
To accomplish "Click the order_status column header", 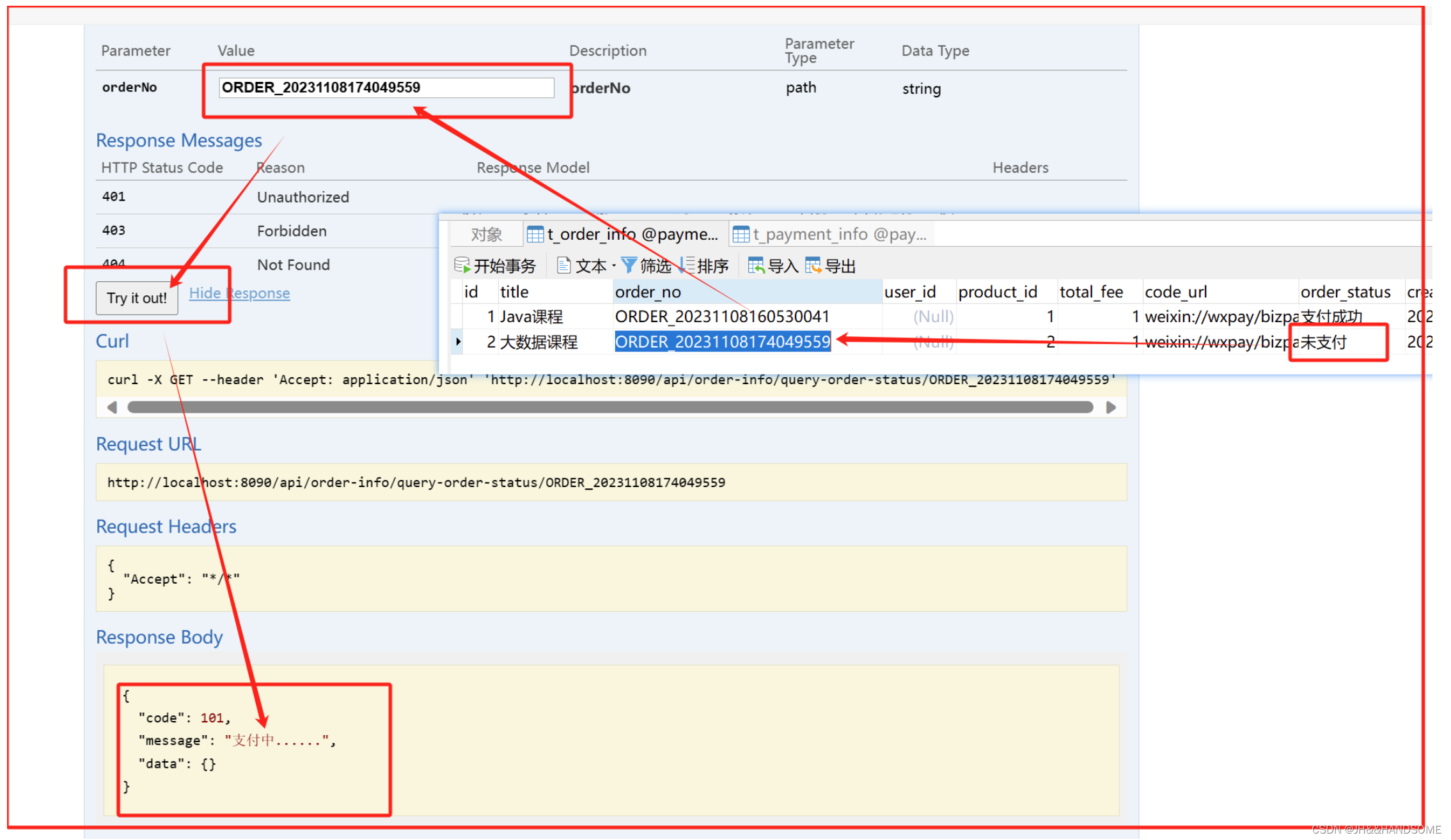I will pos(1351,292).
